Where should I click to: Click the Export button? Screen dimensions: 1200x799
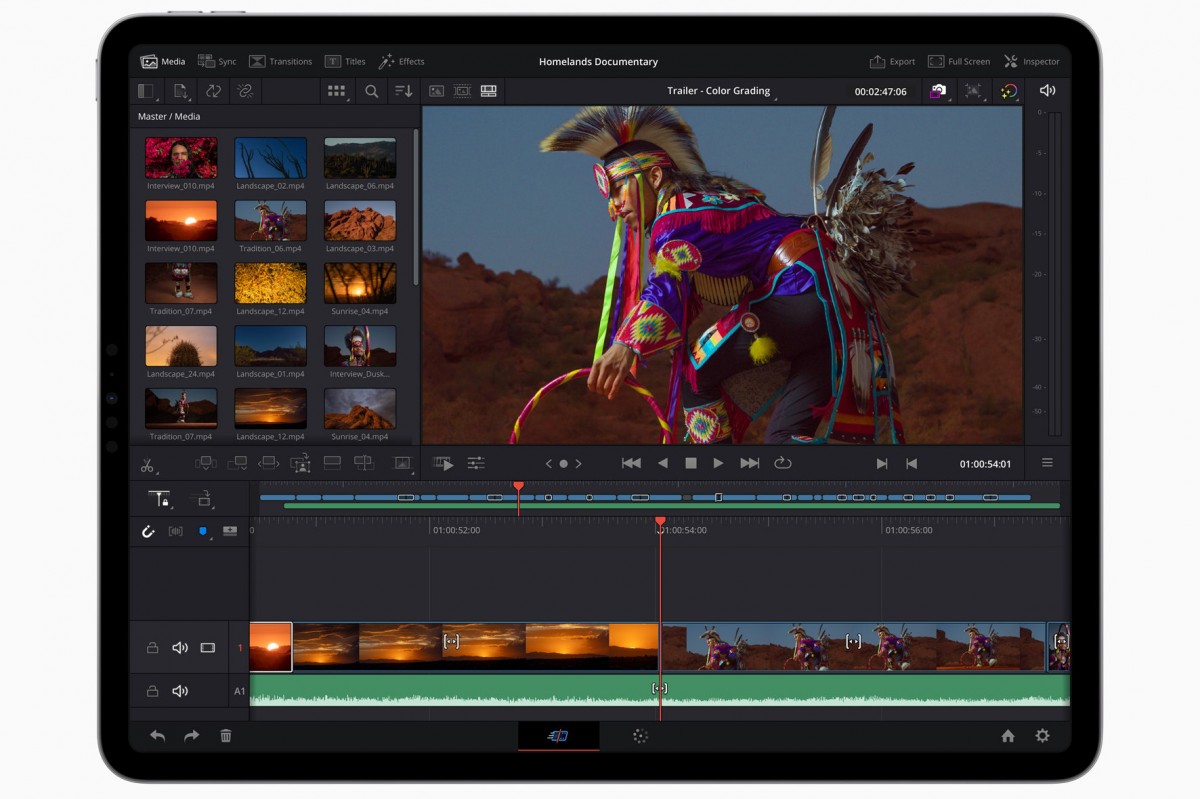[891, 61]
